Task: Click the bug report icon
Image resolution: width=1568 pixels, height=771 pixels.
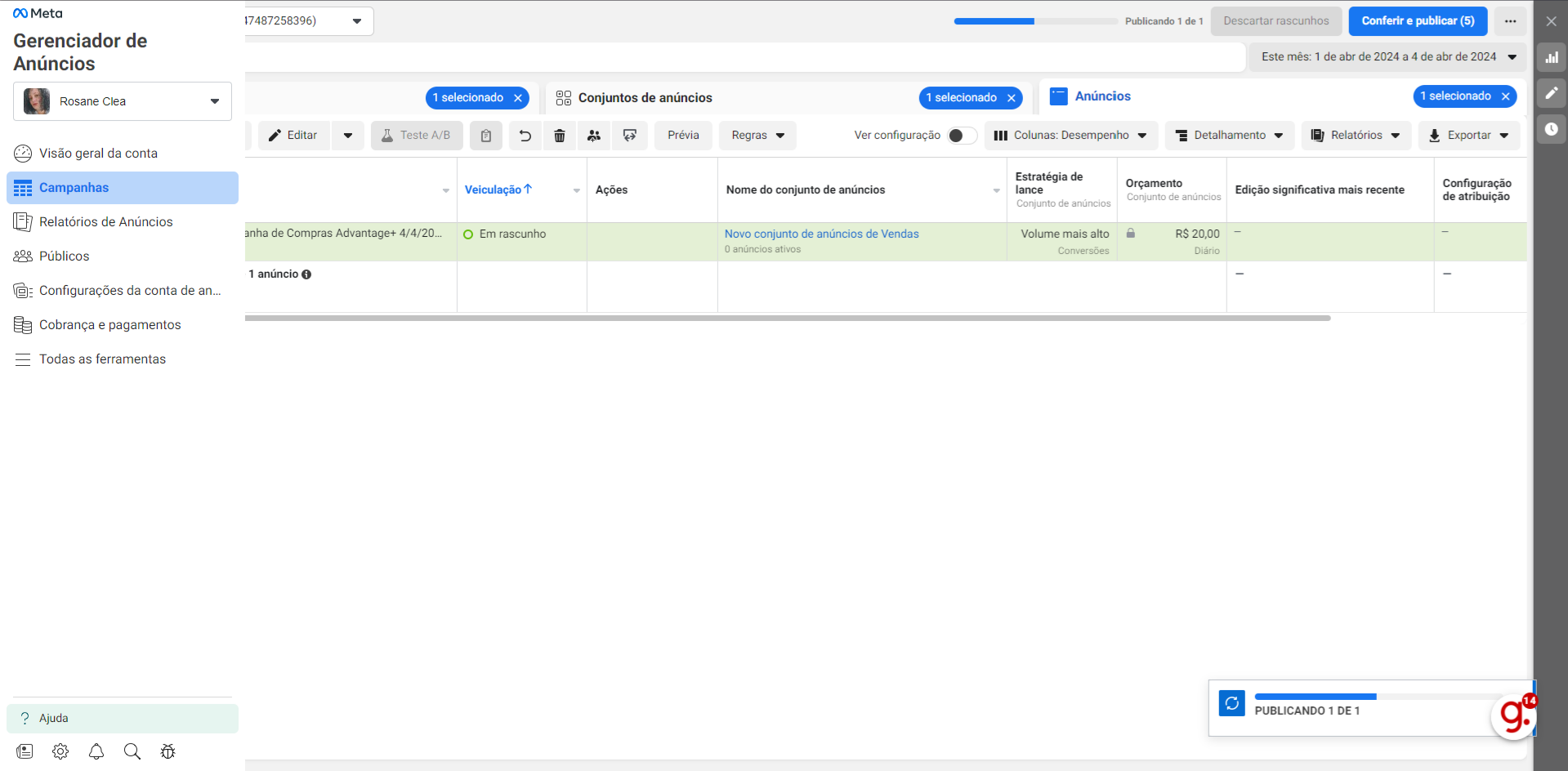Action: tap(168, 751)
